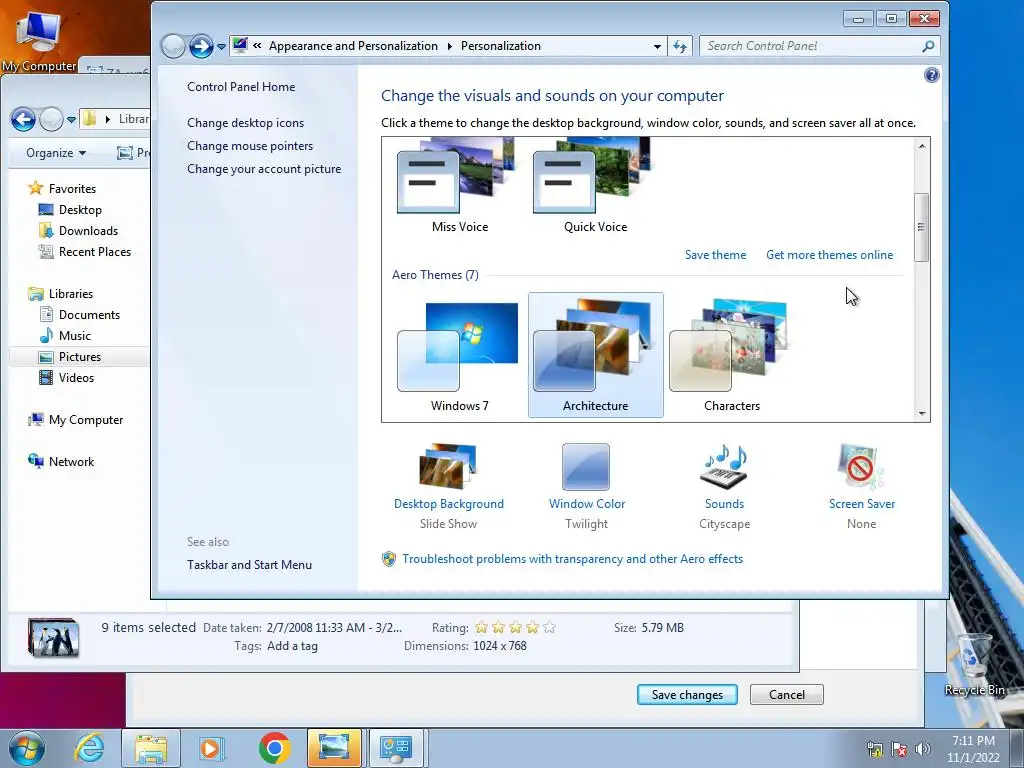Open Explorer back history dropdown arrow
Image resolution: width=1024 pixels, height=768 pixels.
tap(71, 120)
